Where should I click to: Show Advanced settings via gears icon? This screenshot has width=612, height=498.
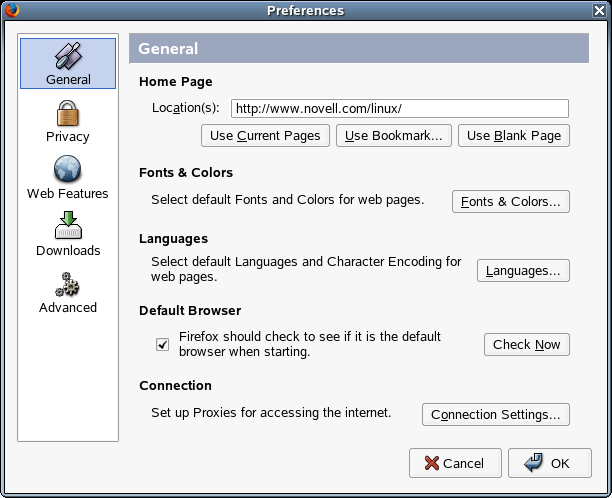(x=68, y=291)
